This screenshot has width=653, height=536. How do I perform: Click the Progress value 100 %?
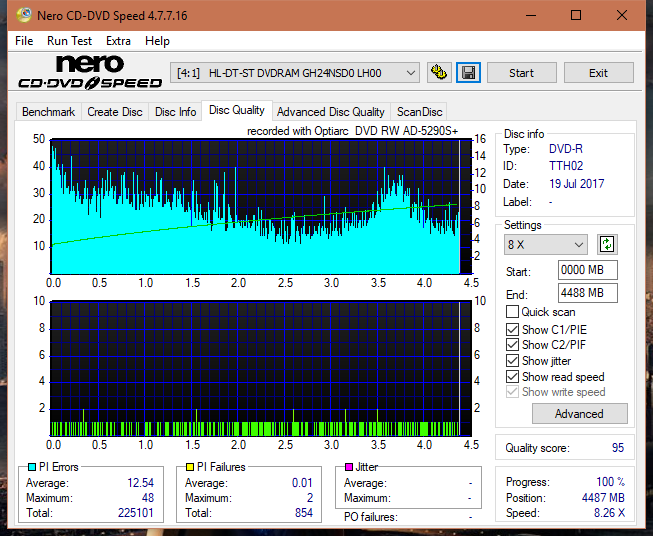(x=611, y=482)
